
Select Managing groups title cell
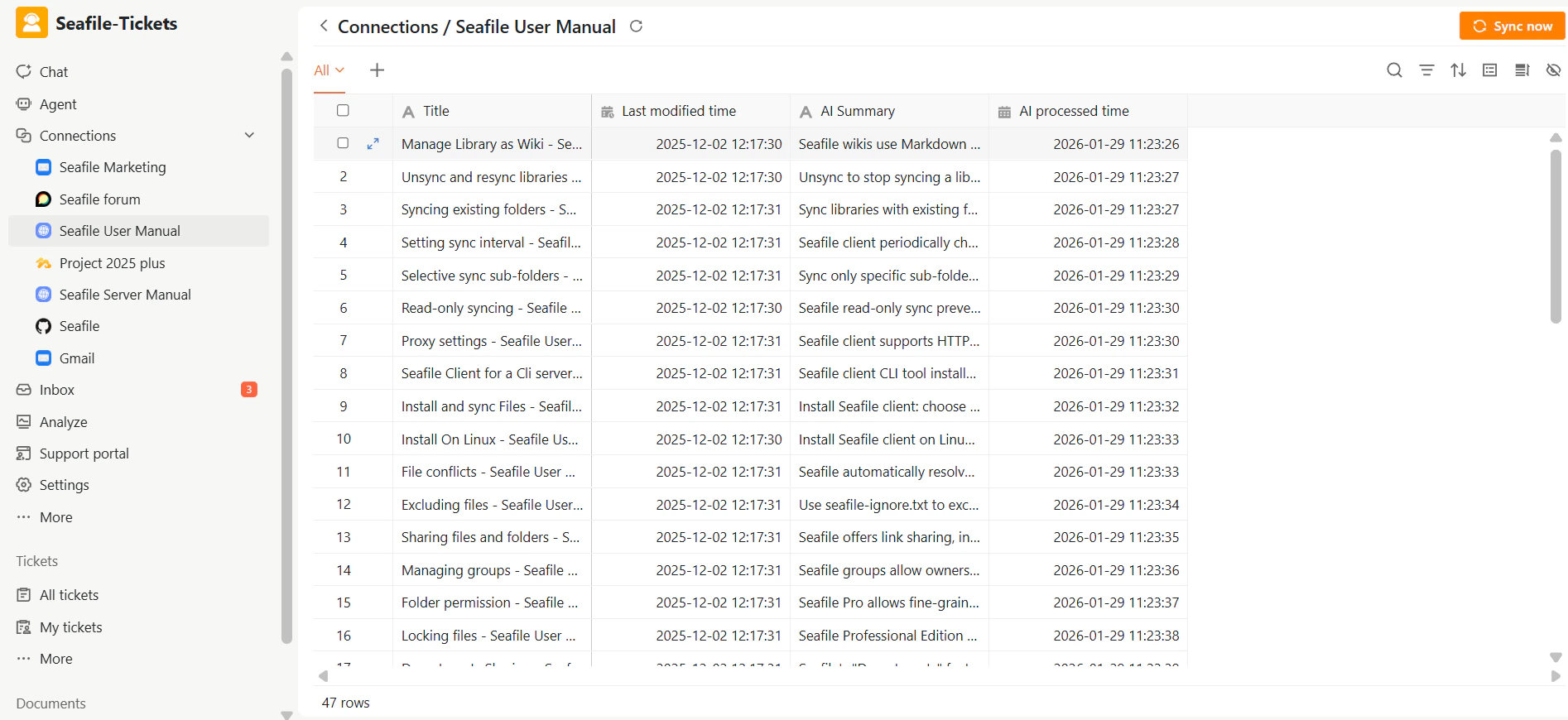tap(492, 570)
